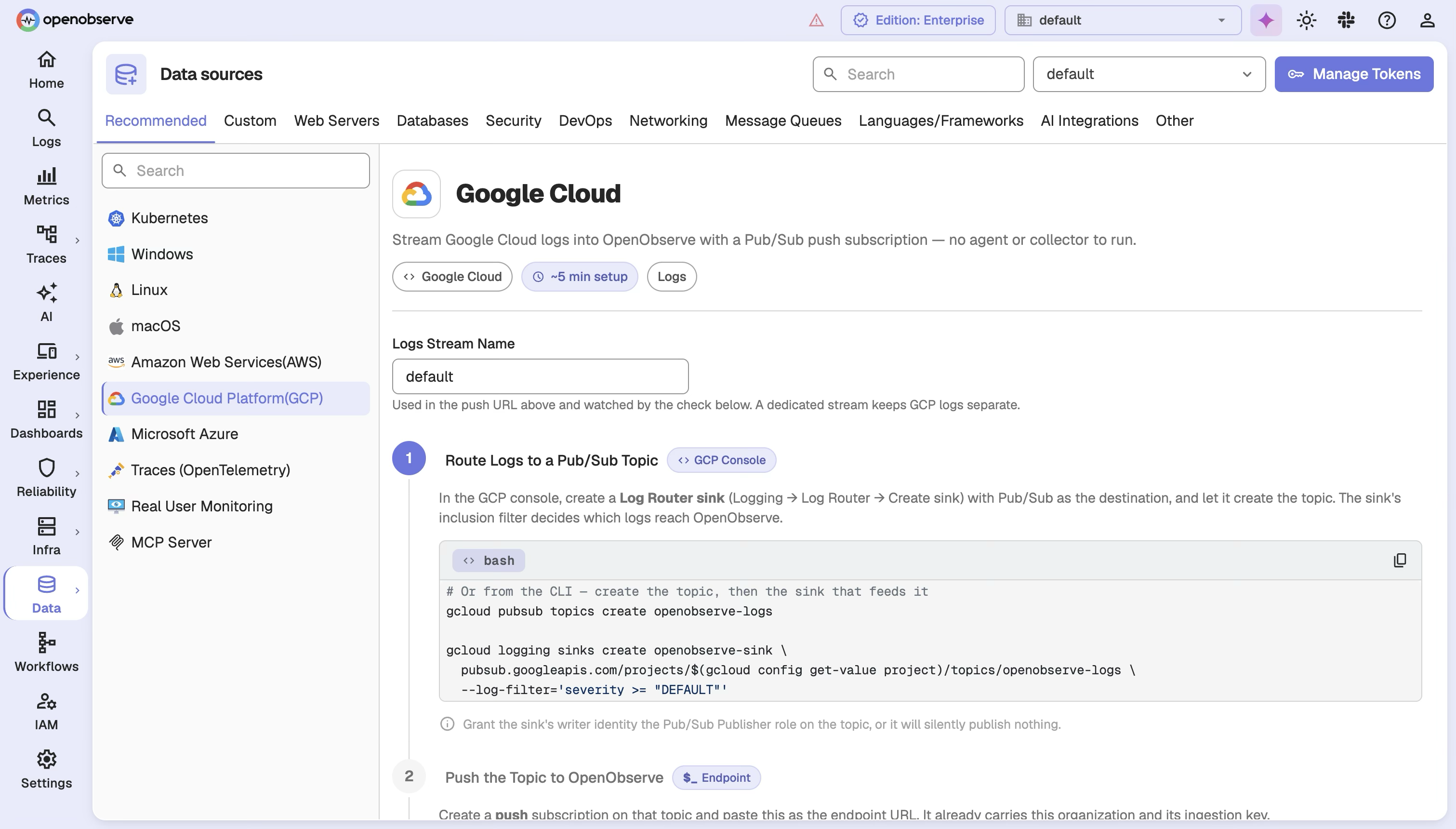Switch to the Custom tab

point(250,120)
